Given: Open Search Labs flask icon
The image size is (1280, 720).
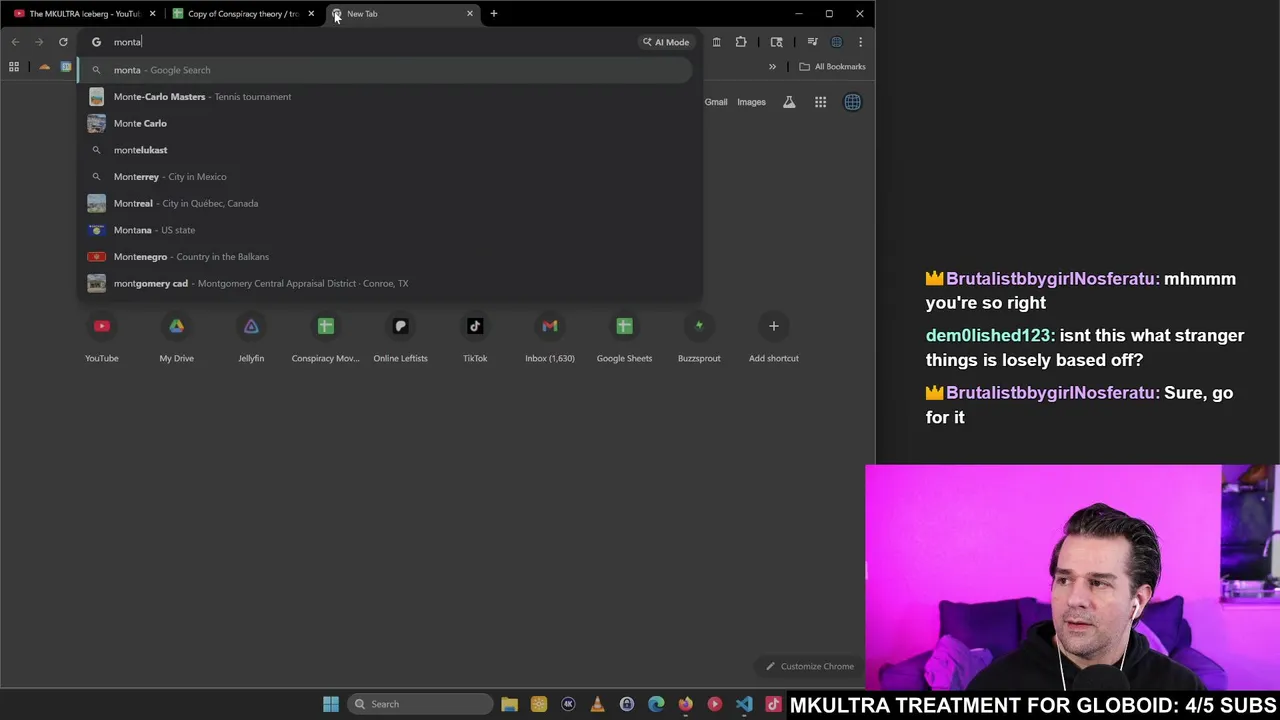Looking at the screenshot, I should click(x=789, y=102).
